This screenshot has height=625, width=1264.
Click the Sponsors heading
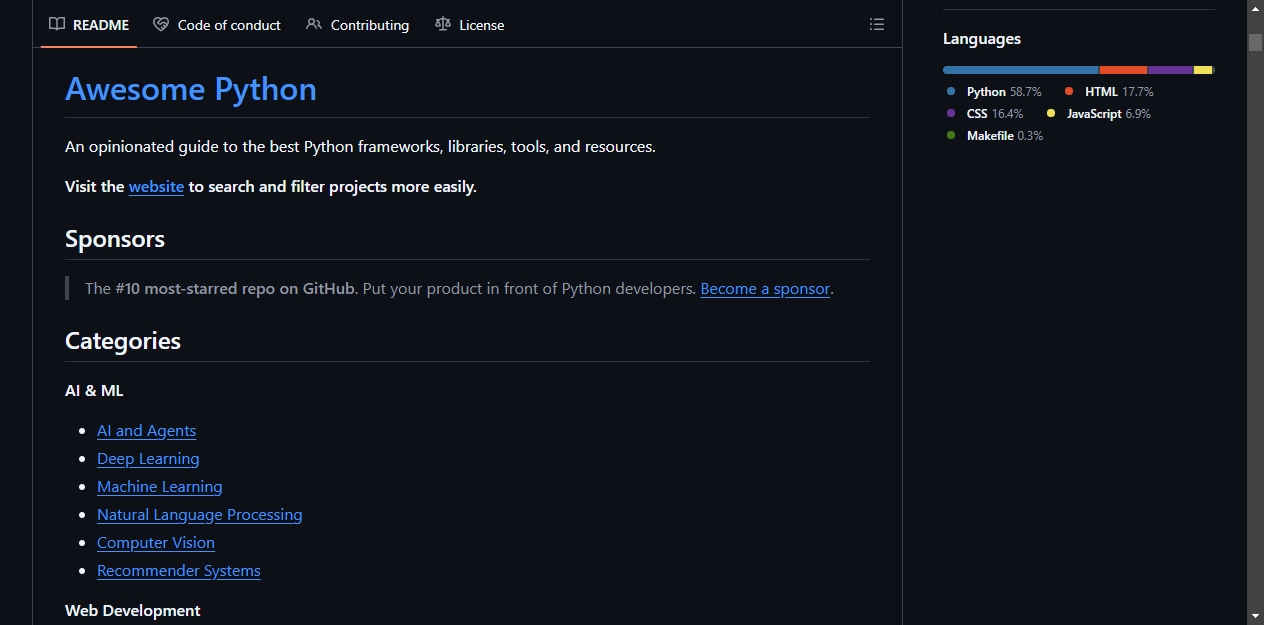pos(115,239)
